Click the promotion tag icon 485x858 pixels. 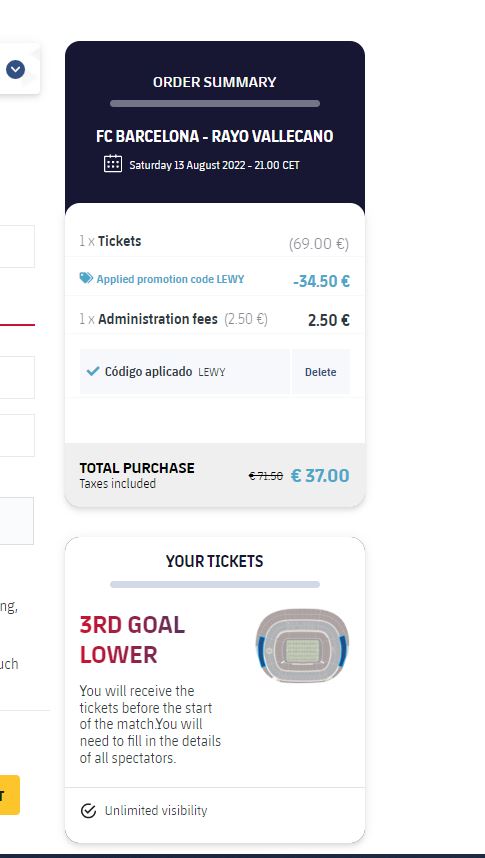point(86,278)
